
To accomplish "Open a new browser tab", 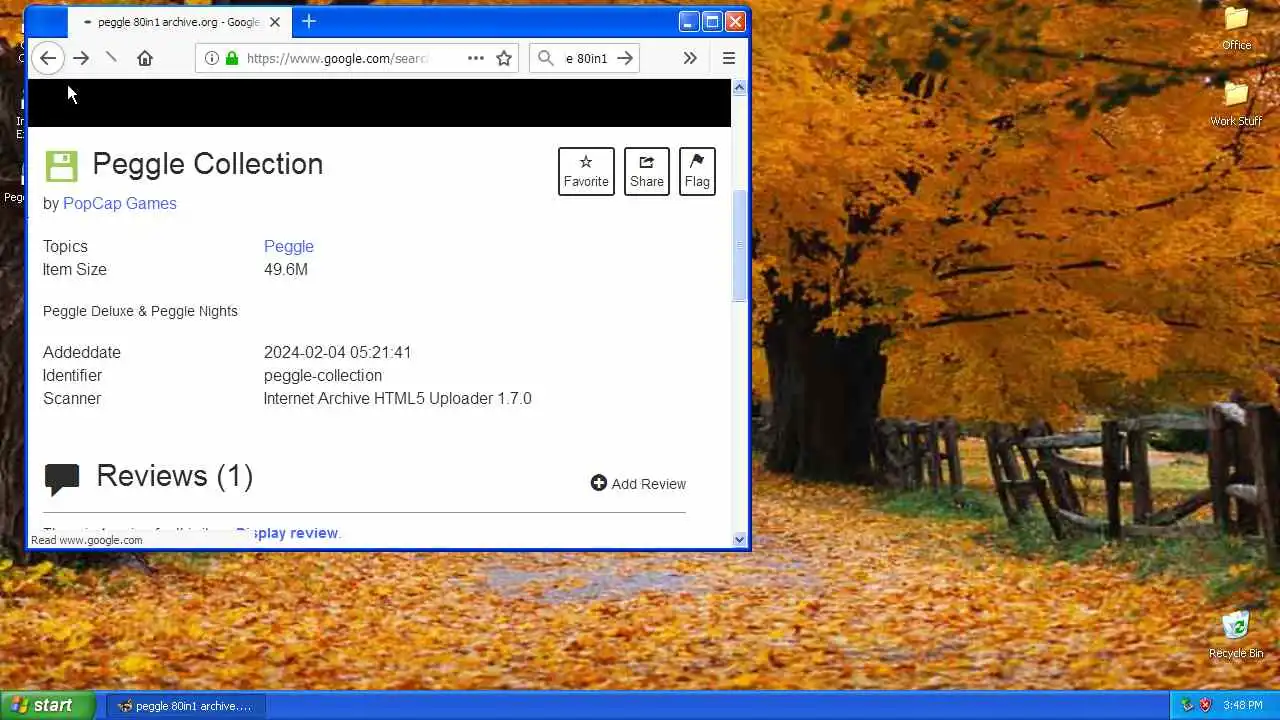I will point(309,21).
